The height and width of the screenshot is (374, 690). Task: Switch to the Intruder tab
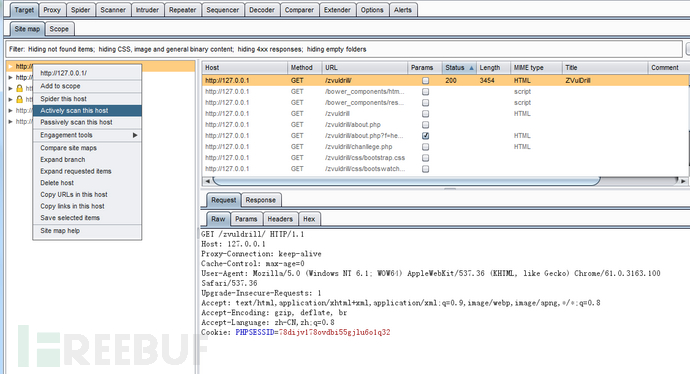coord(147,10)
